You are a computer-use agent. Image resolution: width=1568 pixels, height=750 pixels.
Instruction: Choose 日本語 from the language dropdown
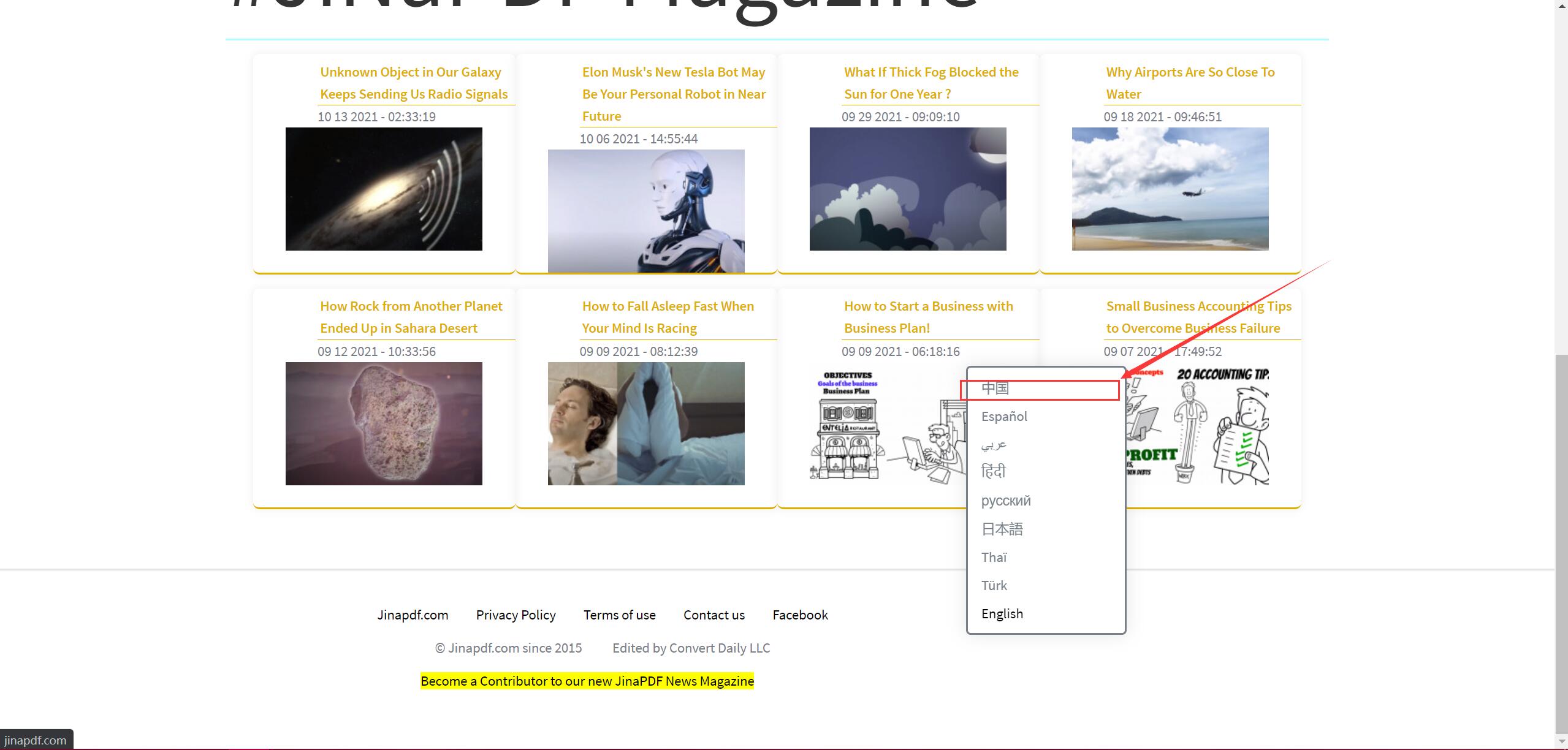pos(1002,529)
